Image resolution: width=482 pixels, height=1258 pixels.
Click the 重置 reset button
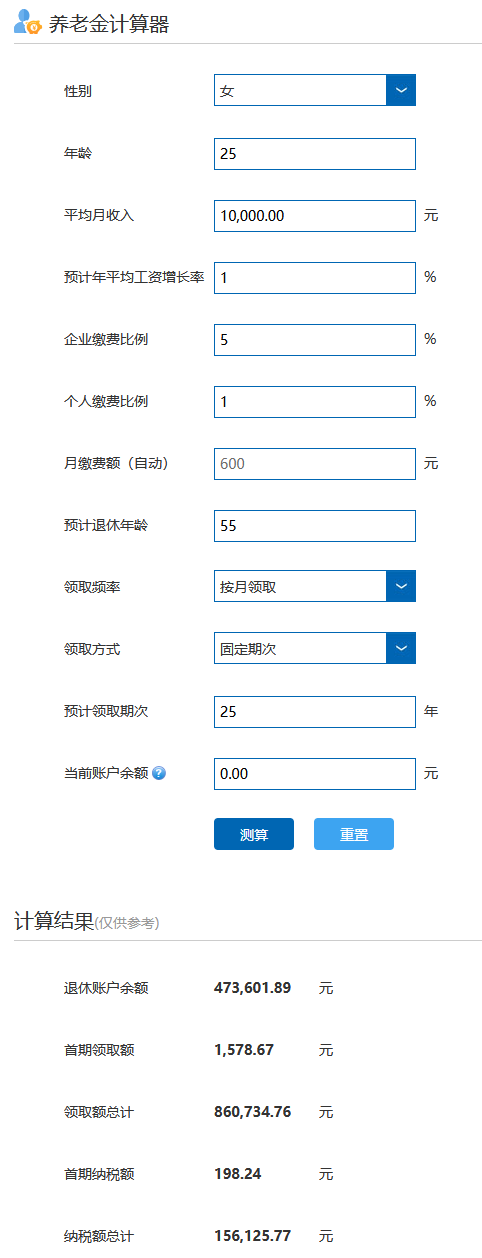[x=354, y=834]
